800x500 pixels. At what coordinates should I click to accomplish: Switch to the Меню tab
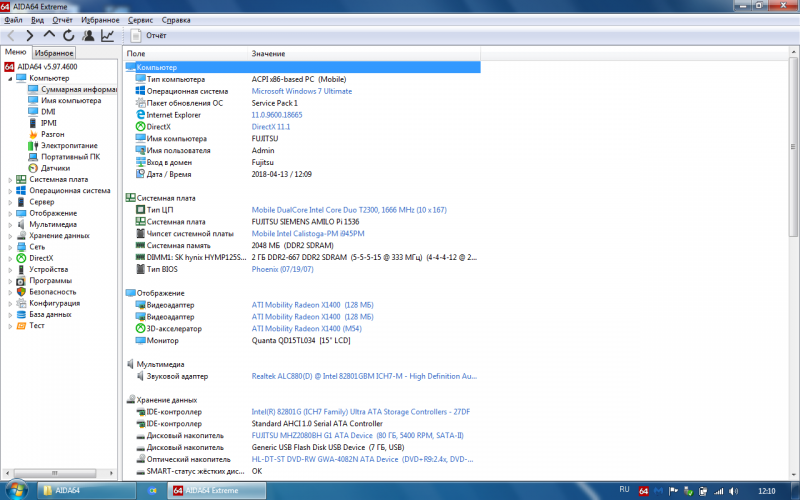point(15,52)
